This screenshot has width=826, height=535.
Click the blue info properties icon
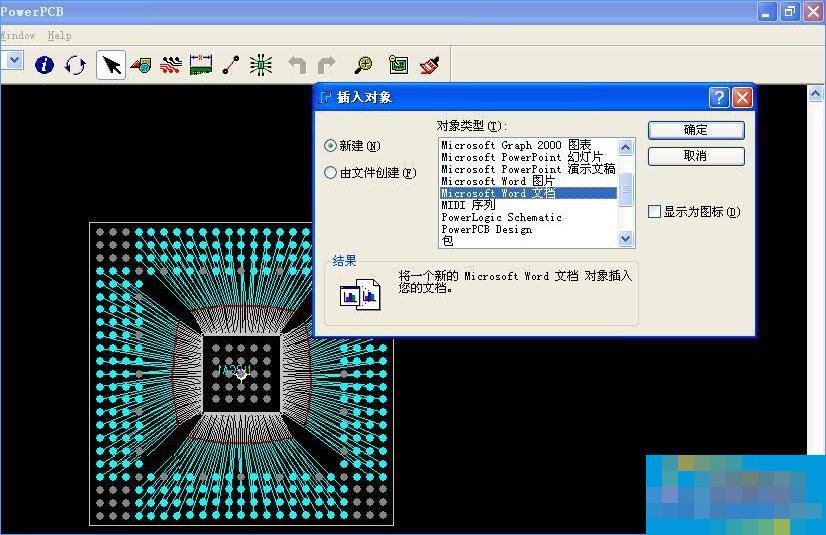pyautogui.click(x=44, y=65)
